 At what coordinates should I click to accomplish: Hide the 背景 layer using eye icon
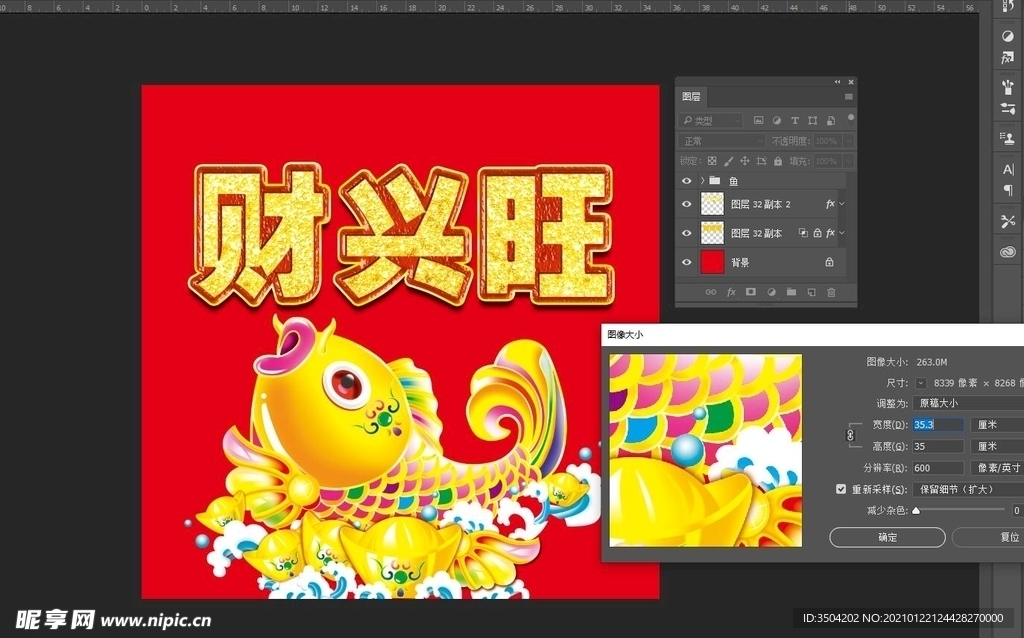(686, 262)
